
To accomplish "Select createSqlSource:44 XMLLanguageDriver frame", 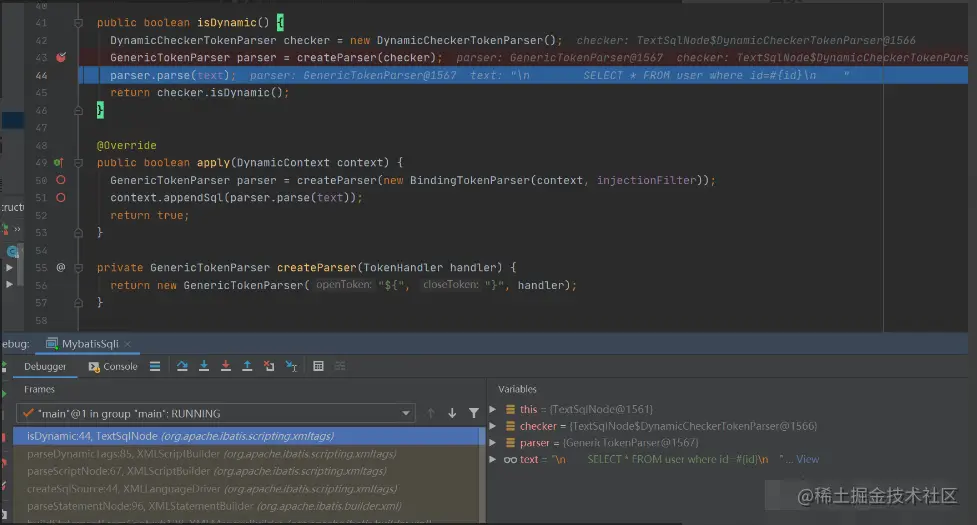I will point(249,489).
